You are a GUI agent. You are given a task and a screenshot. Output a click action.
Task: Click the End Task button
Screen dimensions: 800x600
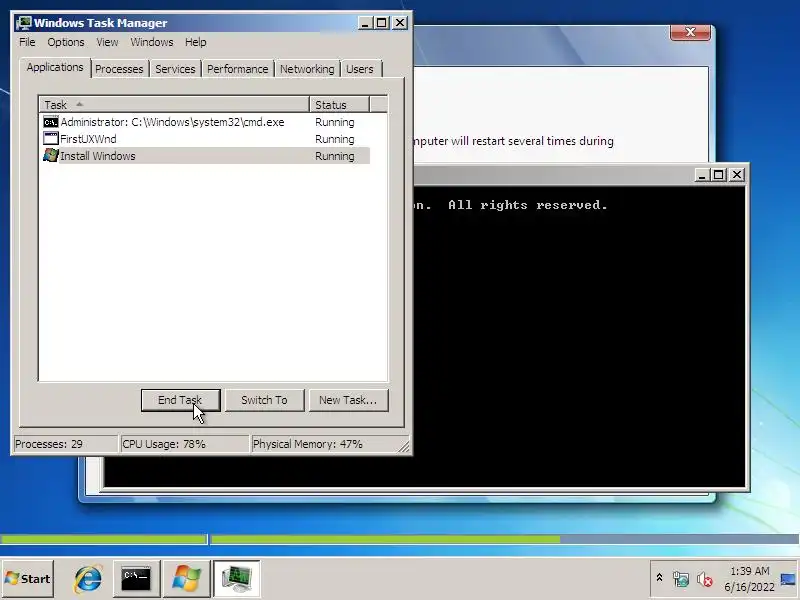[x=181, y=400]
